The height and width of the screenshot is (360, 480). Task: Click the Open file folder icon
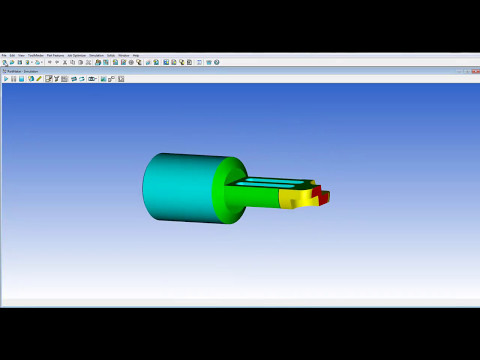[12, 62]
